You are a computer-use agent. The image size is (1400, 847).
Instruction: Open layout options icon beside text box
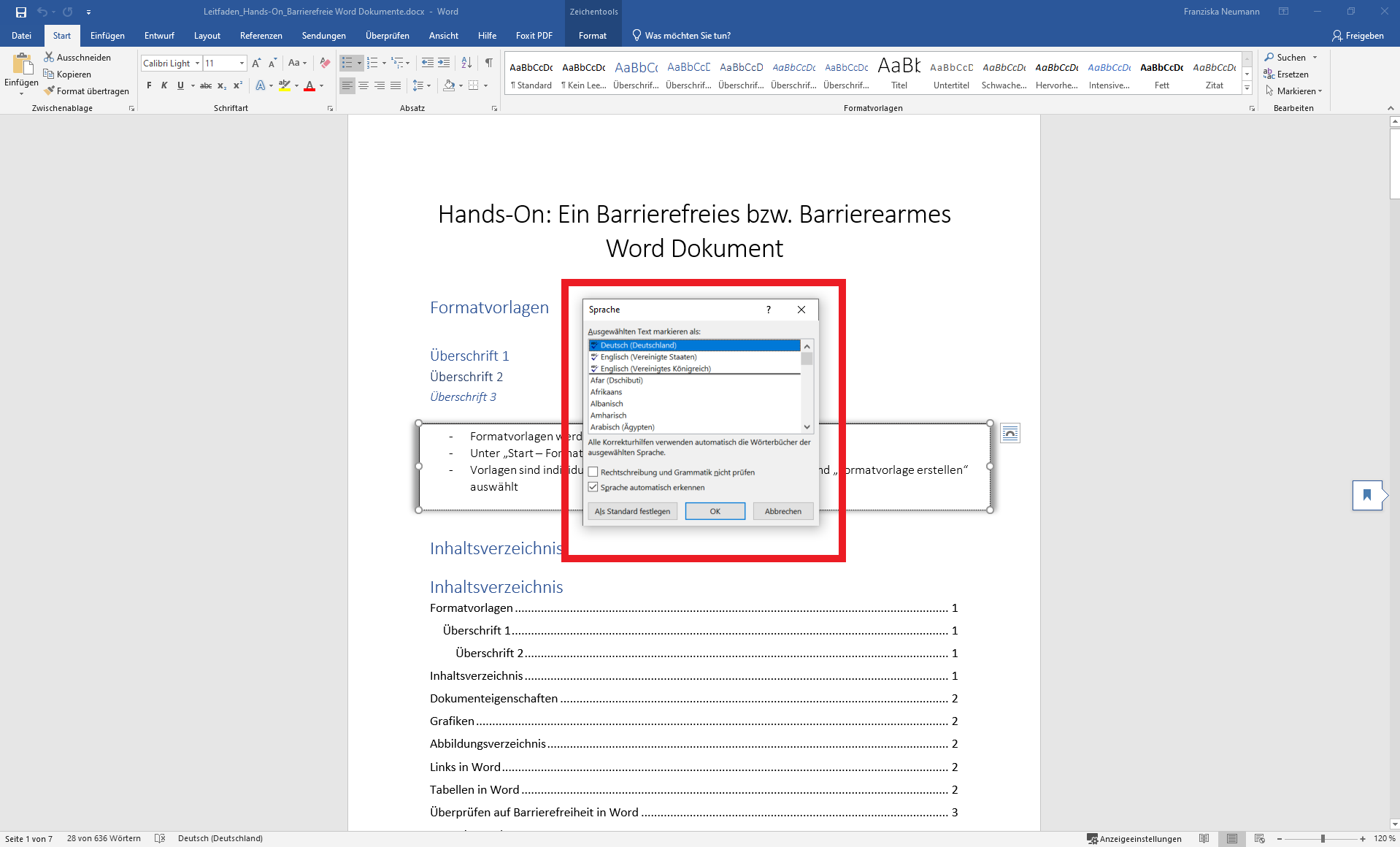pyautogui.click(x=1009, y=433)
